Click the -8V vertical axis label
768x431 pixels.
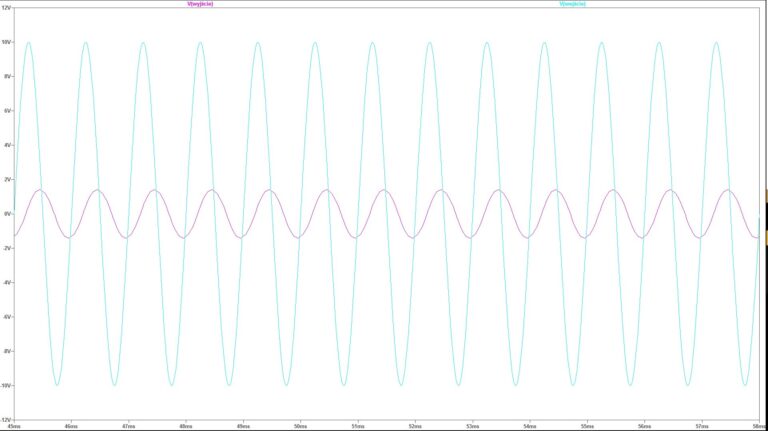click(x=5, y=351)
